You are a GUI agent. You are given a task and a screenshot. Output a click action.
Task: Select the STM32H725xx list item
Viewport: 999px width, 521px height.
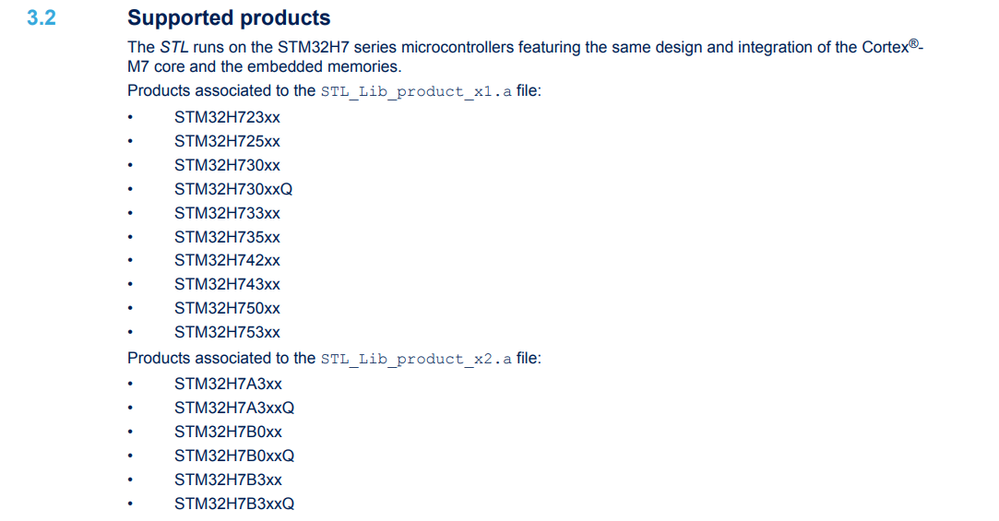coord(227,141)
